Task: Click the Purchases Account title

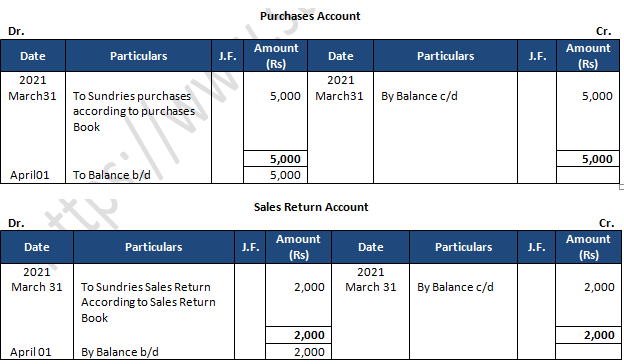Action: (310, 16)
